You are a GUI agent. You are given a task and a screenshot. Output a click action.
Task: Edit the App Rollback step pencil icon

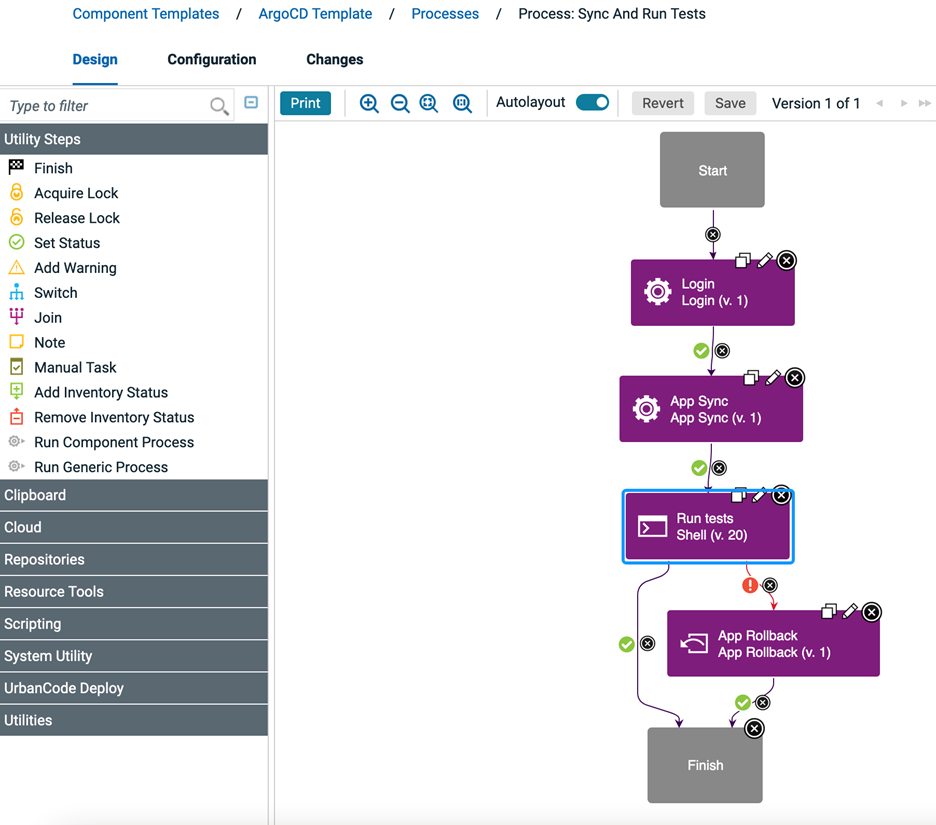[x=851, y=611]
